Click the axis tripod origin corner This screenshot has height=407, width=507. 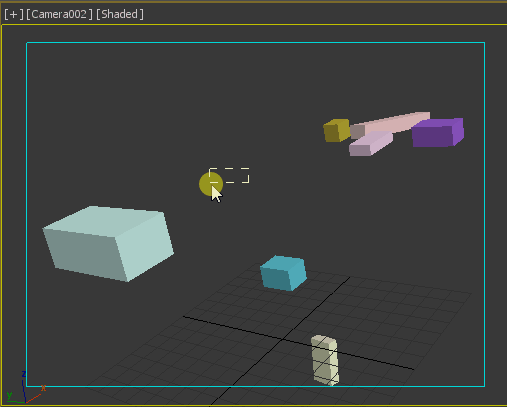(x=26, y=402)
